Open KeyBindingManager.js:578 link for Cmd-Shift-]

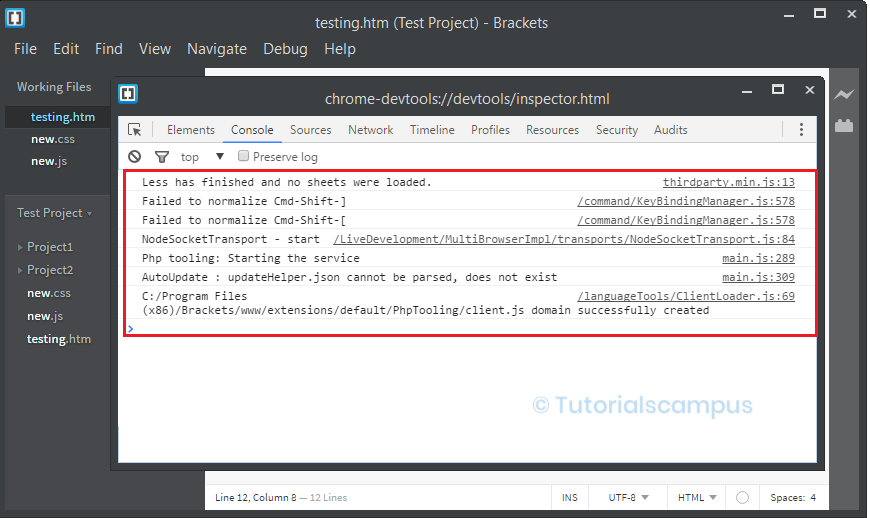click(686, 201)
